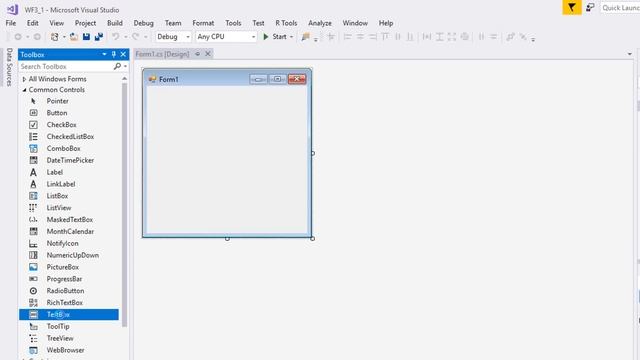Open the Start button dropdown arrow
The image size is (640, 360).
point(291,37)
